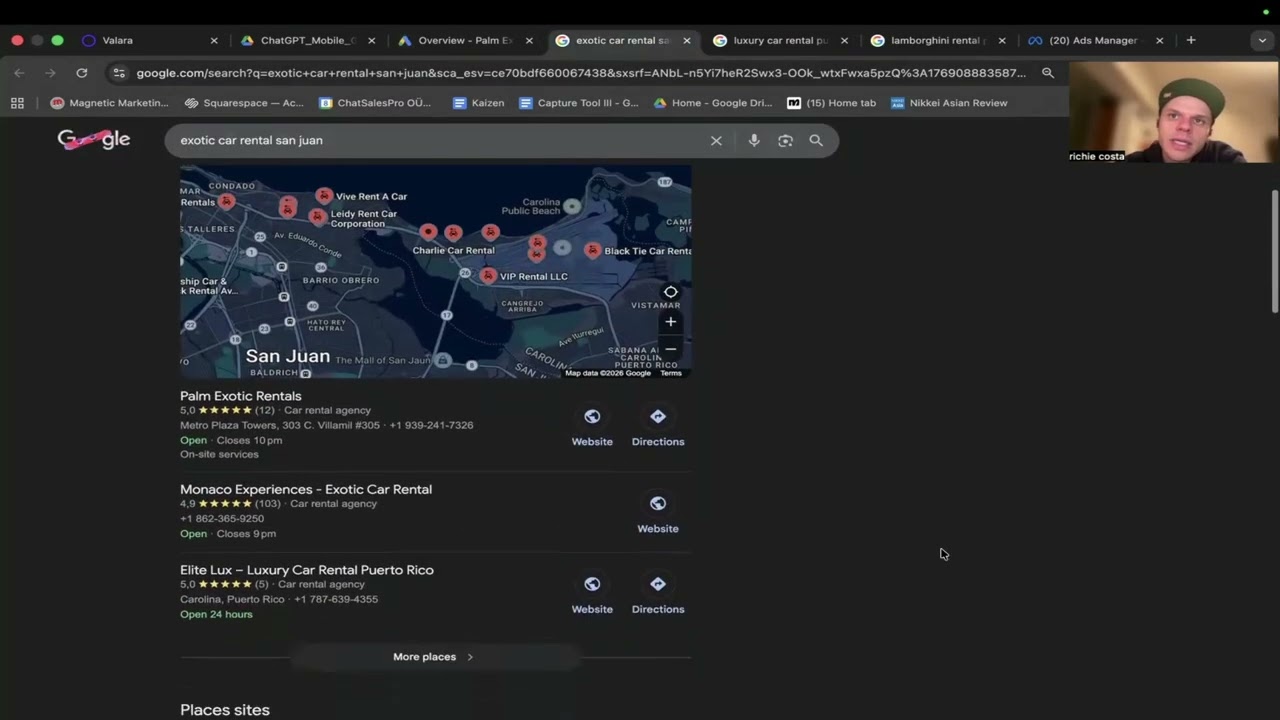Close the Ads Manager tab
1280x720 pixels.
(1160, 41)
